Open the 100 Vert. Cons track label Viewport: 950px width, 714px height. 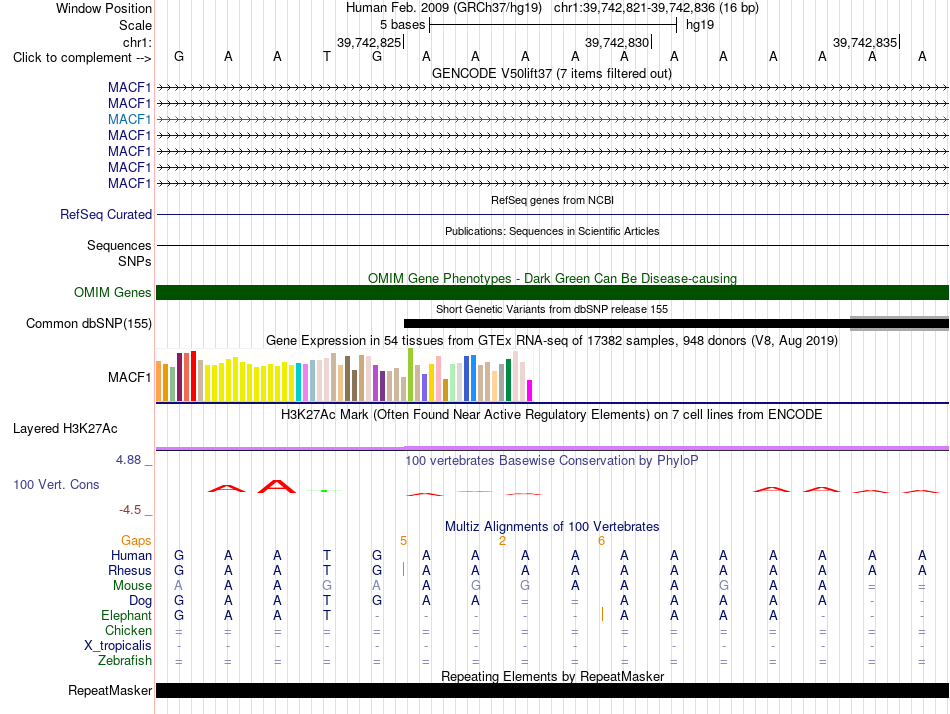[56, 484]
